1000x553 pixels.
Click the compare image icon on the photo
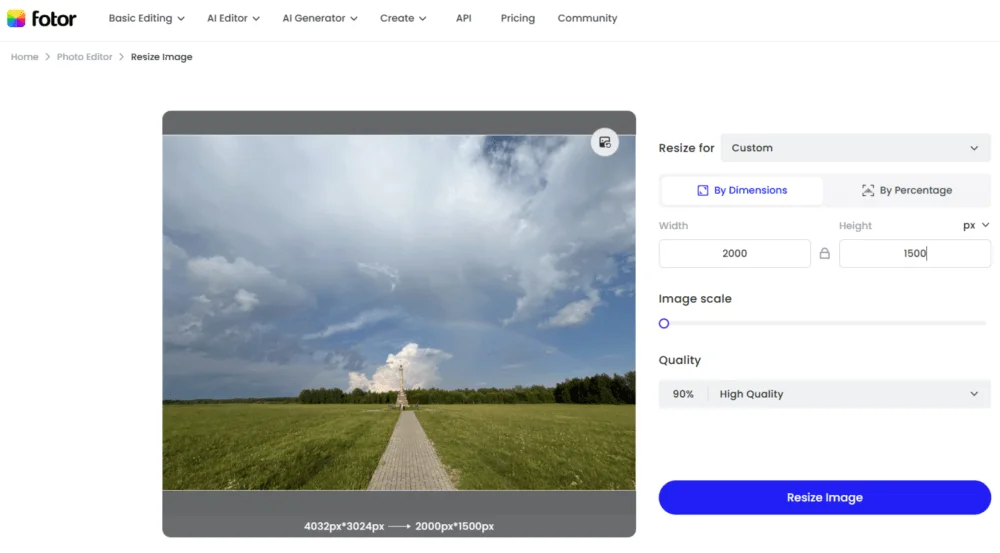604,142
